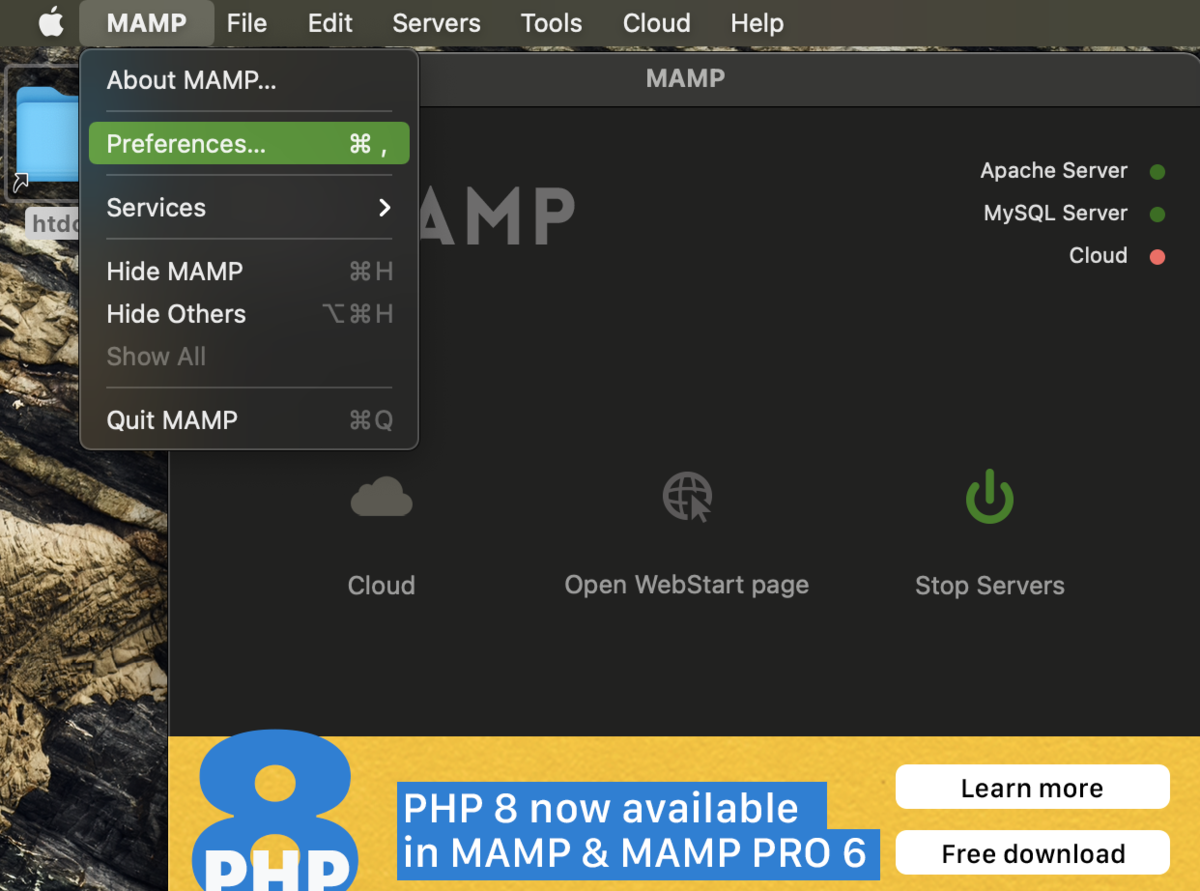This screenshot has width=1200, height=891.
Task: Click the PHP 8 logo in the banner
Action: [x=273, y=820]
